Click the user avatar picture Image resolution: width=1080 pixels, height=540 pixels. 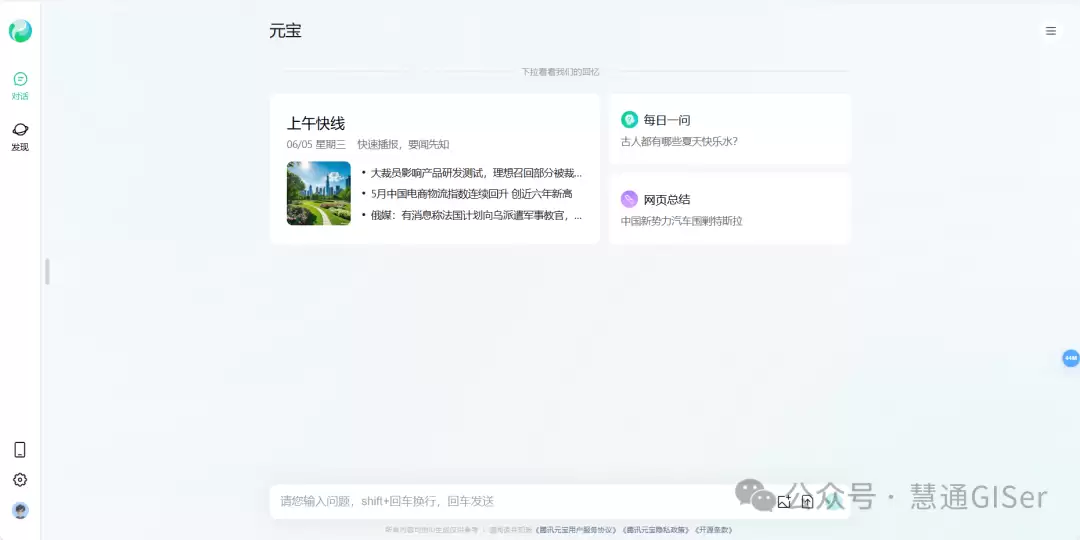tap(20, 510)
